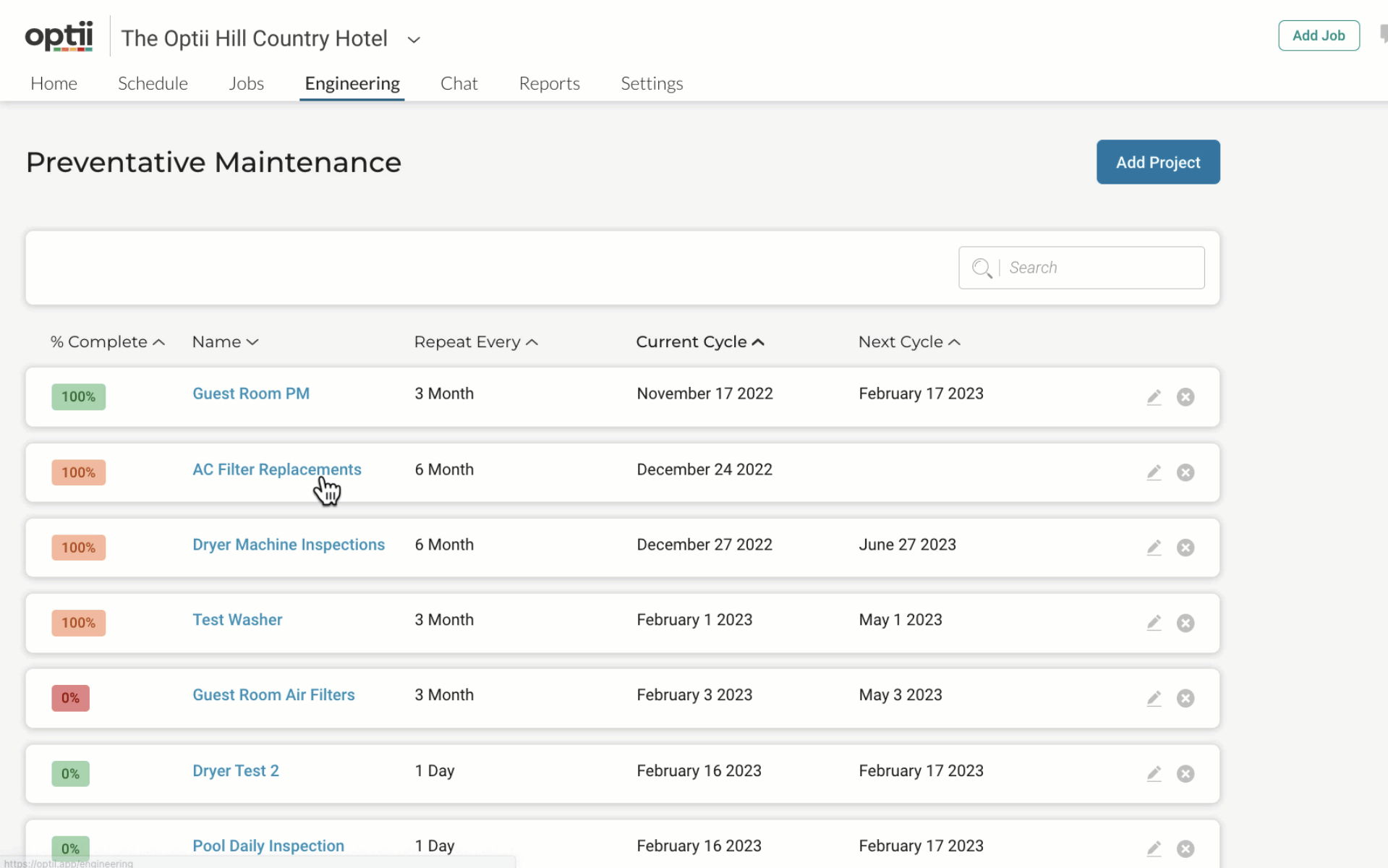Sort by % Complete column
1388x868 pixels.
[107, 342]
